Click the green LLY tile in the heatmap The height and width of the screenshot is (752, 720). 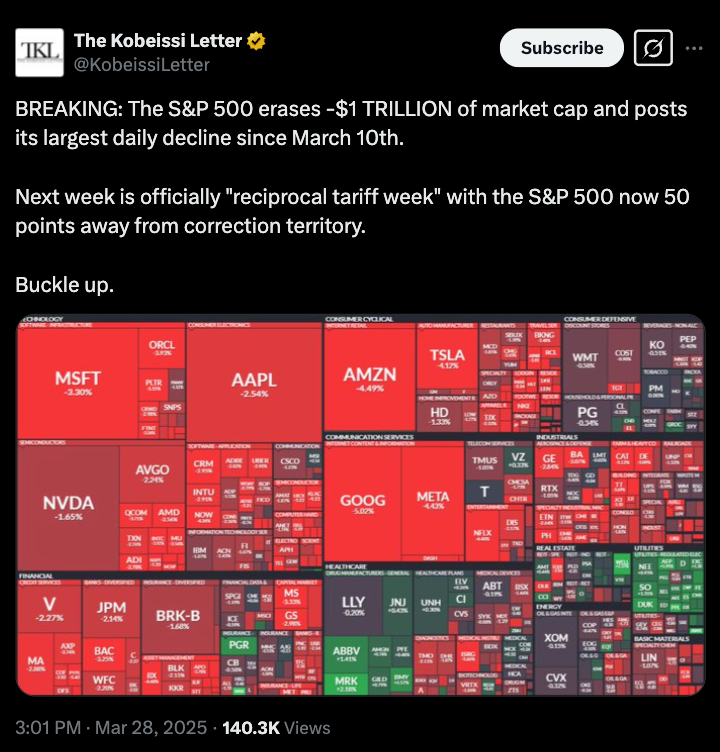pyautogui.click(x=353, y=604)
